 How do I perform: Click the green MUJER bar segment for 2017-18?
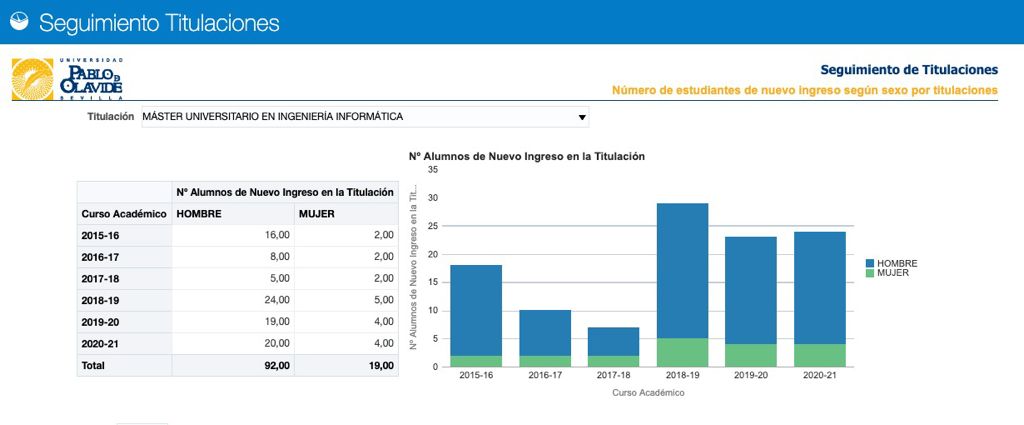point(613,361)
